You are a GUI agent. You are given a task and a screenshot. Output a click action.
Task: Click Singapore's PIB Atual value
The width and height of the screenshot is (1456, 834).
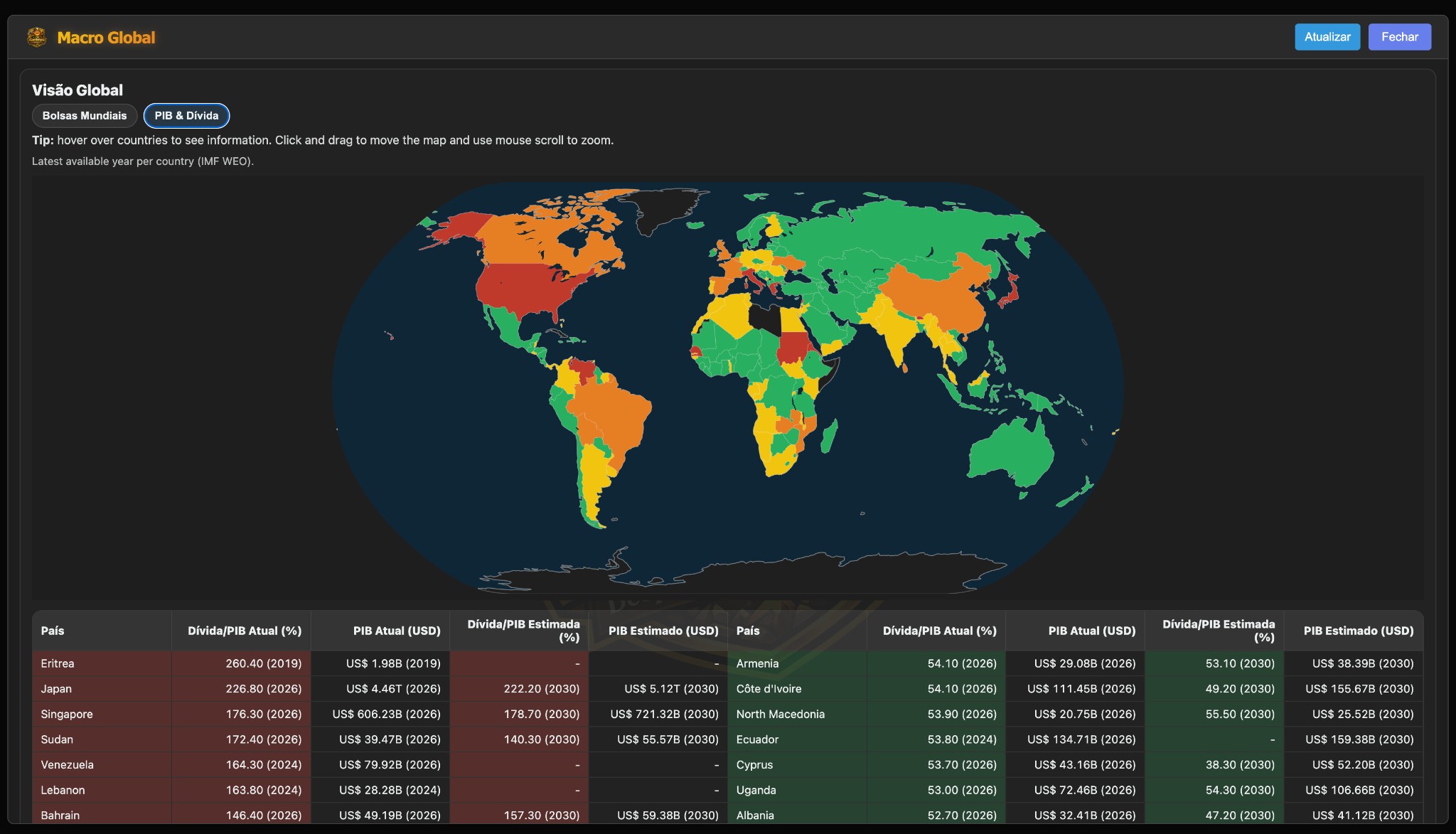(x=387, y=714)
